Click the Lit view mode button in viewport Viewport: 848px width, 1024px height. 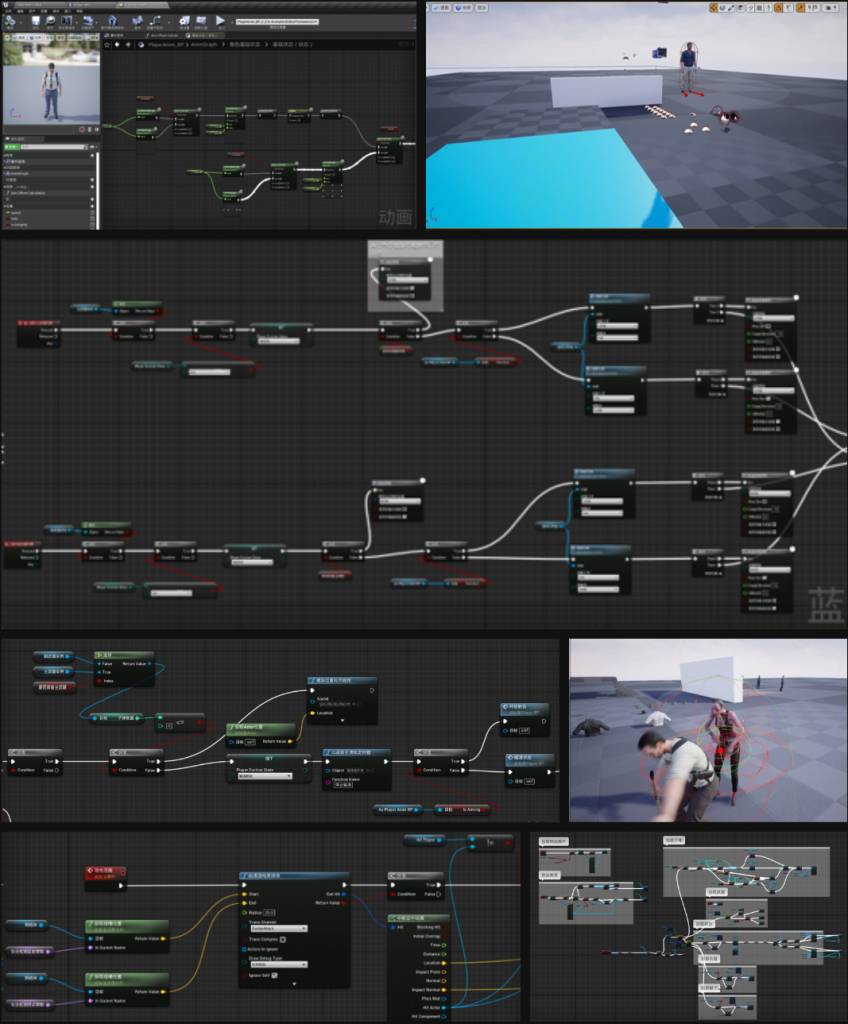coord(463,8)
